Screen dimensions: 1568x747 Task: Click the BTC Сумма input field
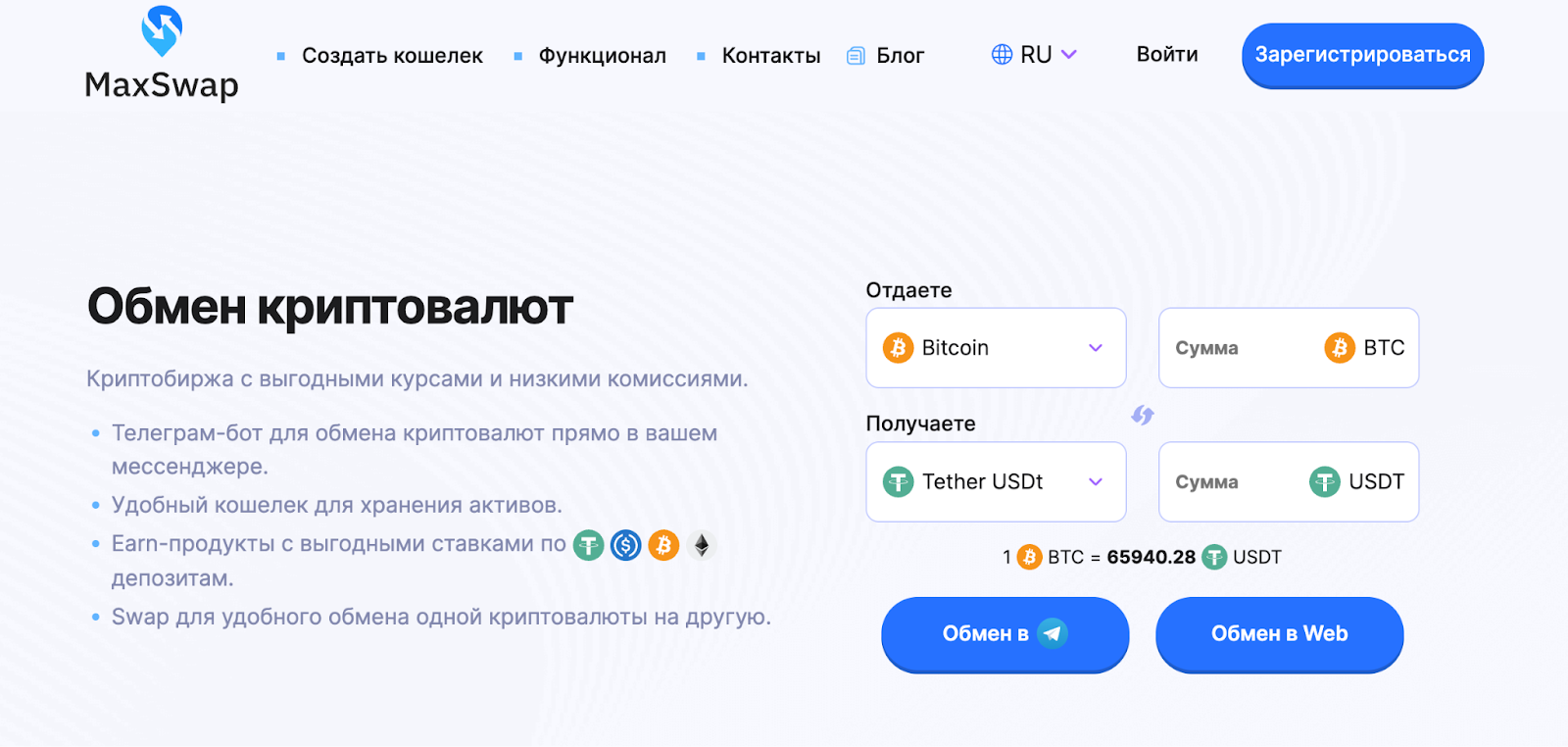[1289, 348]
